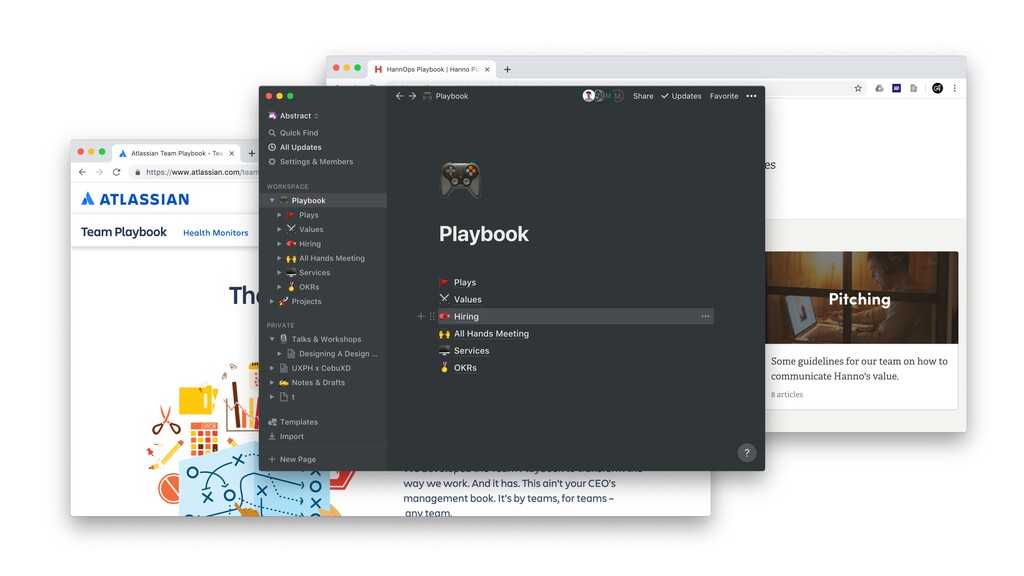
Task: Open the Abstract workspace switcher
Action: click(x=293, y=116)
